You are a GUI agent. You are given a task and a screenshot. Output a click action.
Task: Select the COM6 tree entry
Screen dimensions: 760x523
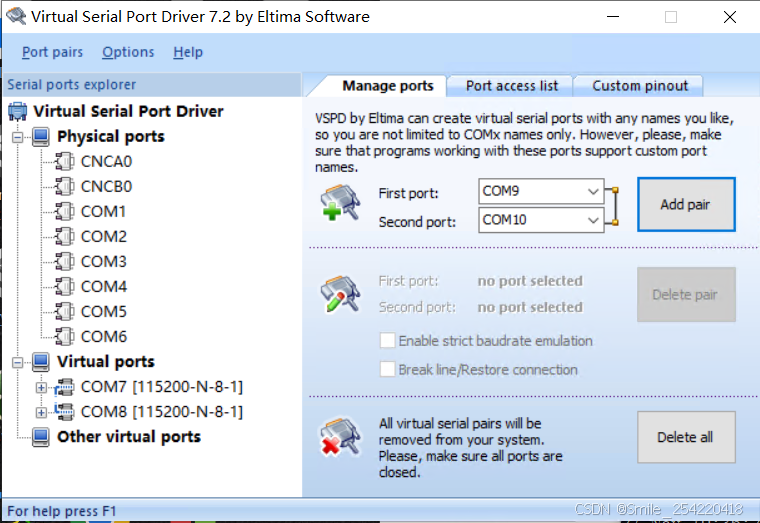click(x=103, y=336)
